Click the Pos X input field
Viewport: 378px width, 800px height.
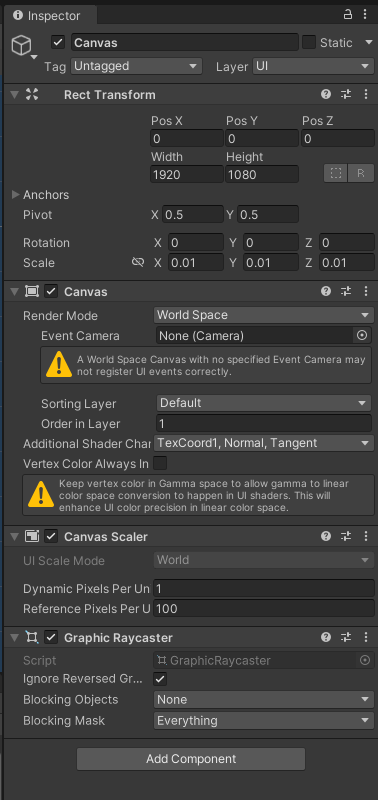point(187,138)
